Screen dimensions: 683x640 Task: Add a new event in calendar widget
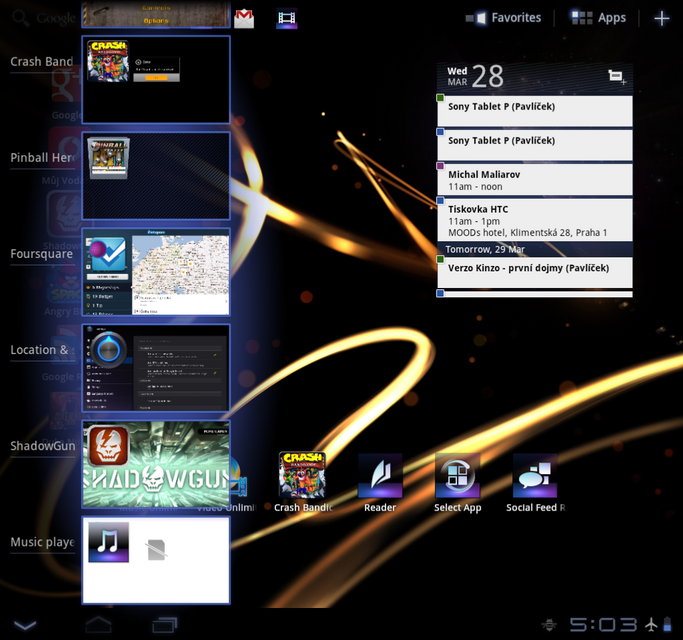point(617,77)
